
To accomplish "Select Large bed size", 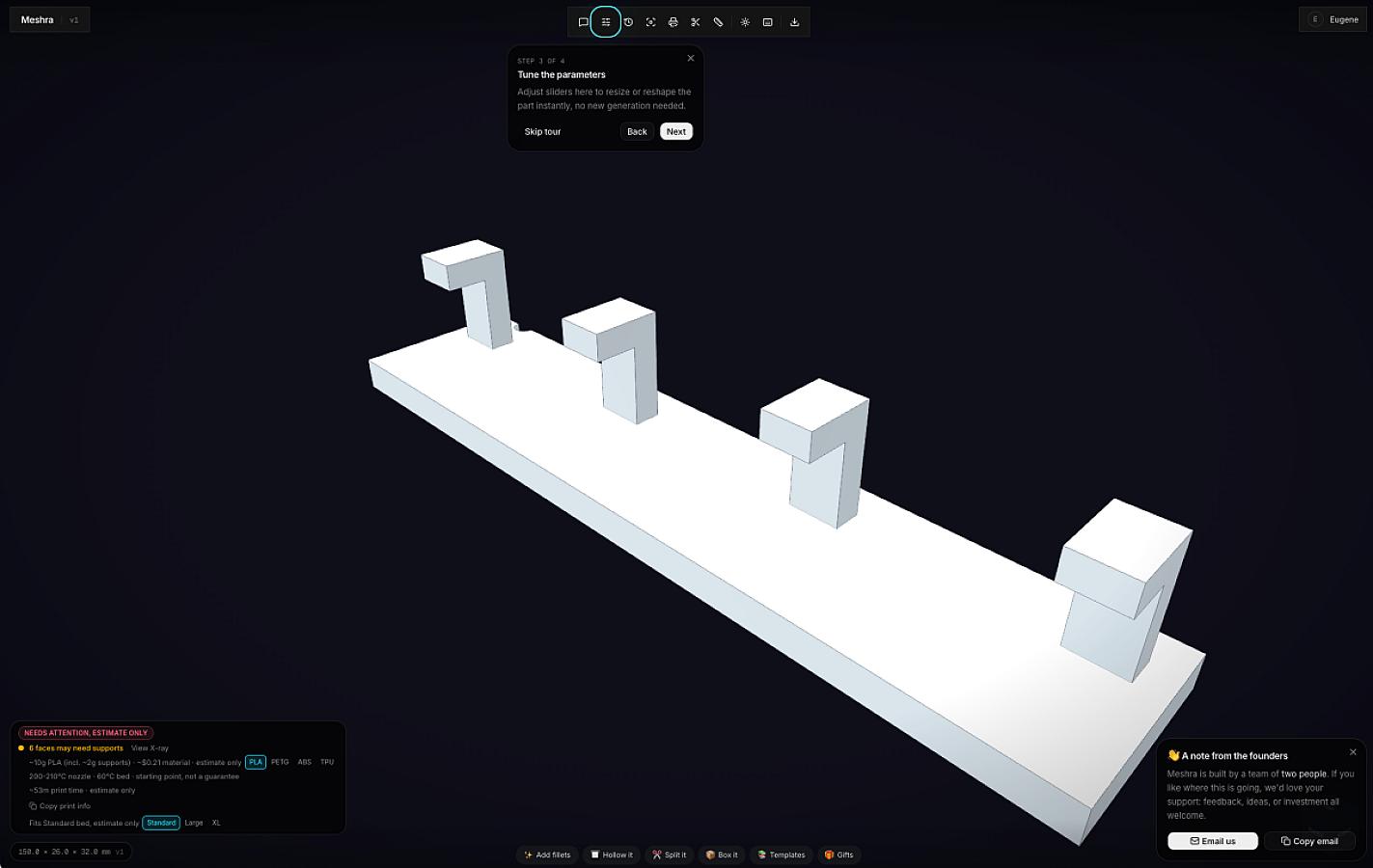I will 194,823.
